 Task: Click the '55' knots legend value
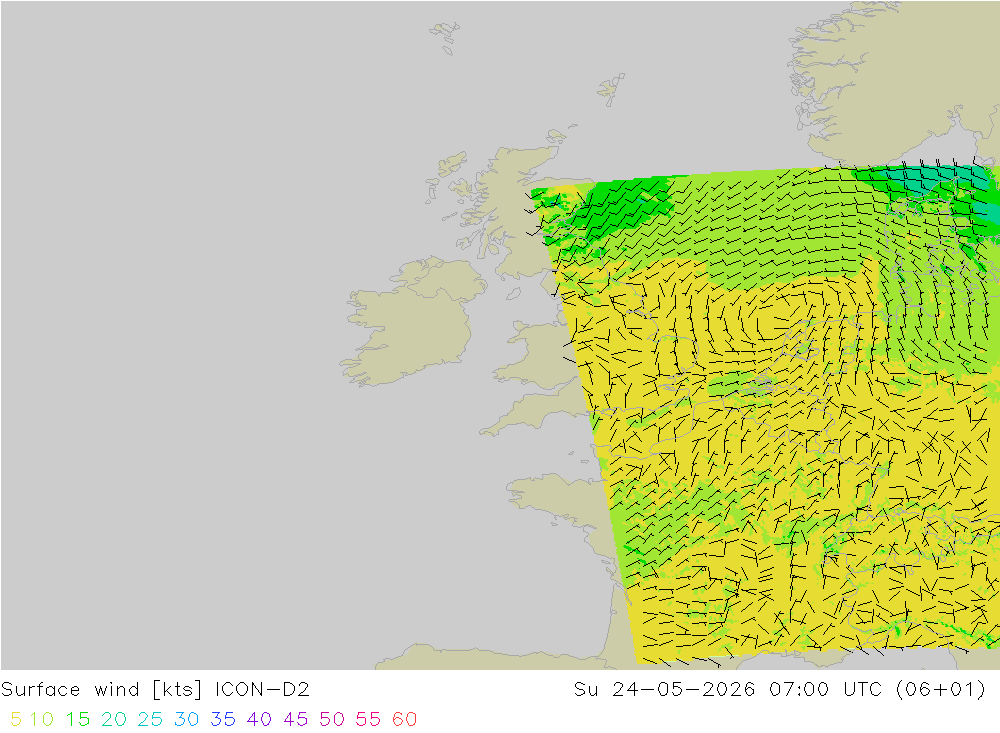(368, 719)
